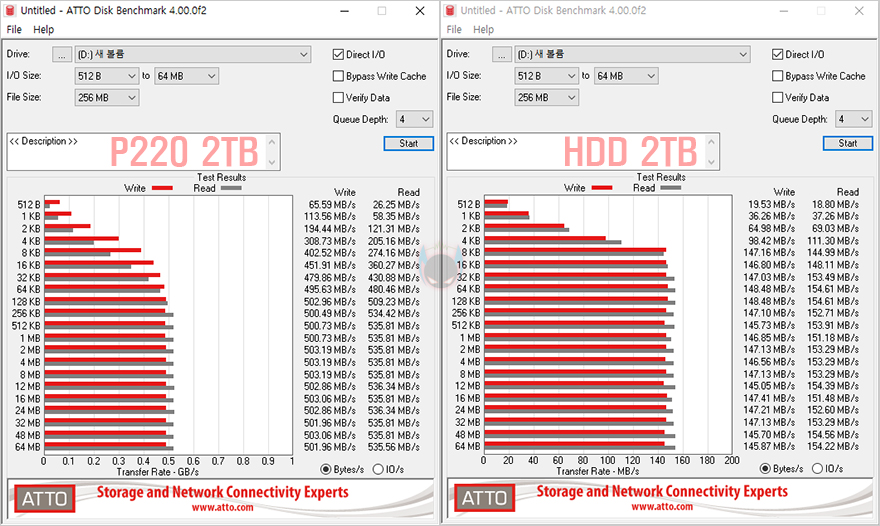Select 535.56 MB/s read value in P220 window
This screenshot has width=880, height=526.
(x=394, y=447)
